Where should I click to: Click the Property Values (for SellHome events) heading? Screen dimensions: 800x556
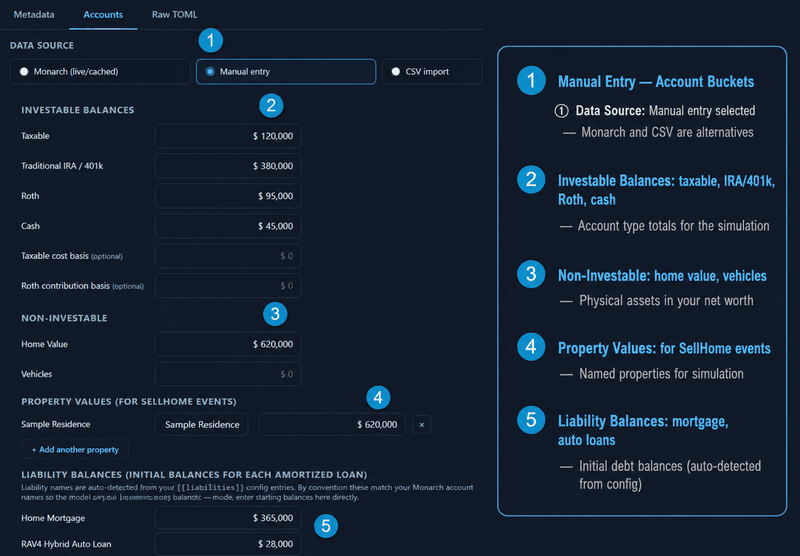tap(129, 401)
